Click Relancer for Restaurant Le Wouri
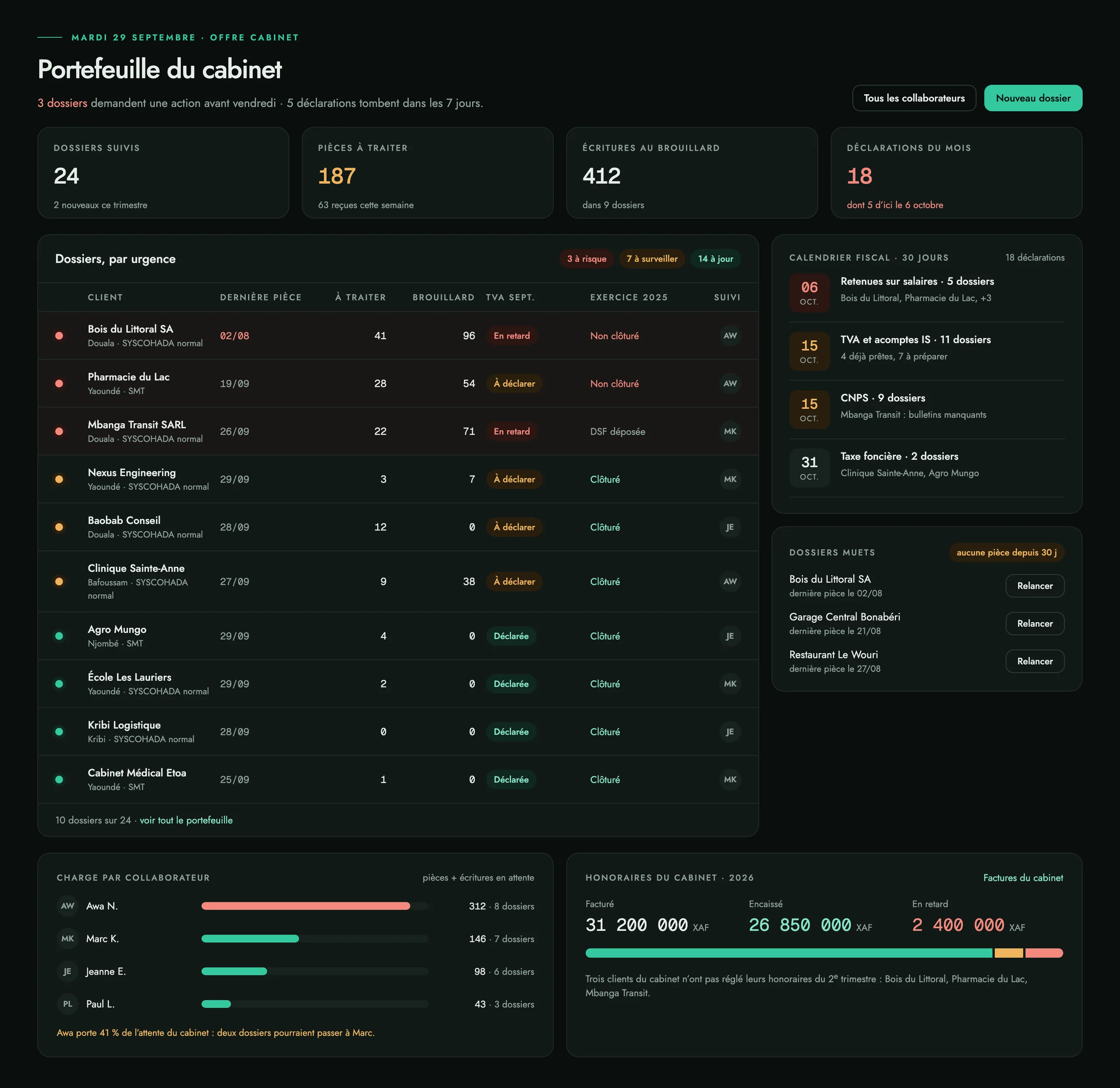Image resolution: width=1120 pixels, height=1088 pixels. click(1034, 661)
